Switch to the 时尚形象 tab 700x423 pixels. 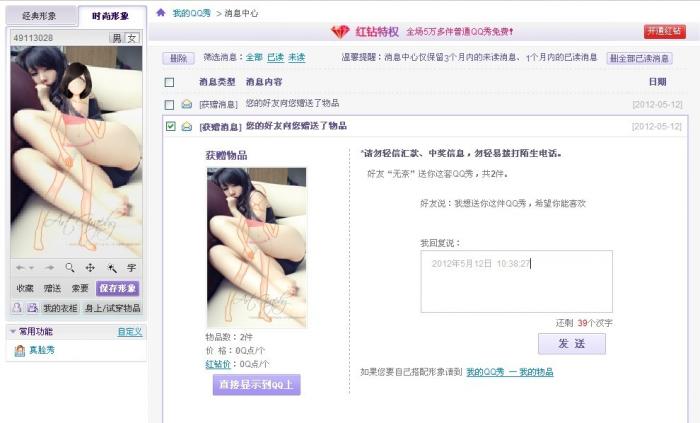point(111,16)
